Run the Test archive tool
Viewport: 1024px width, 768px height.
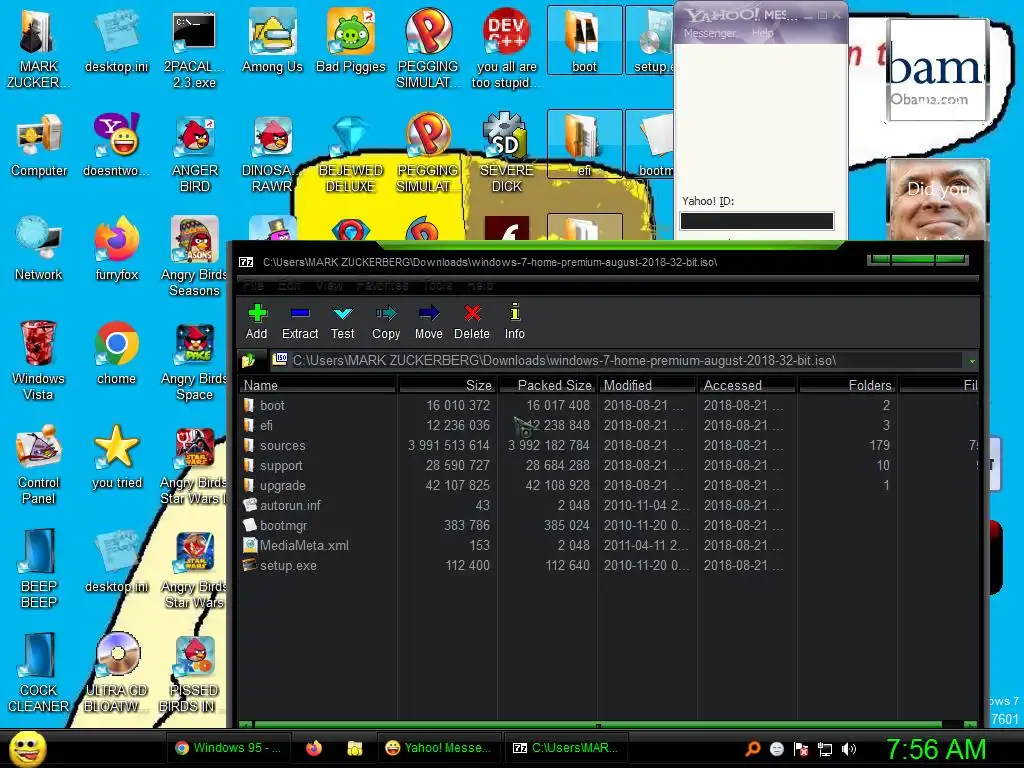tap(342, 313)
